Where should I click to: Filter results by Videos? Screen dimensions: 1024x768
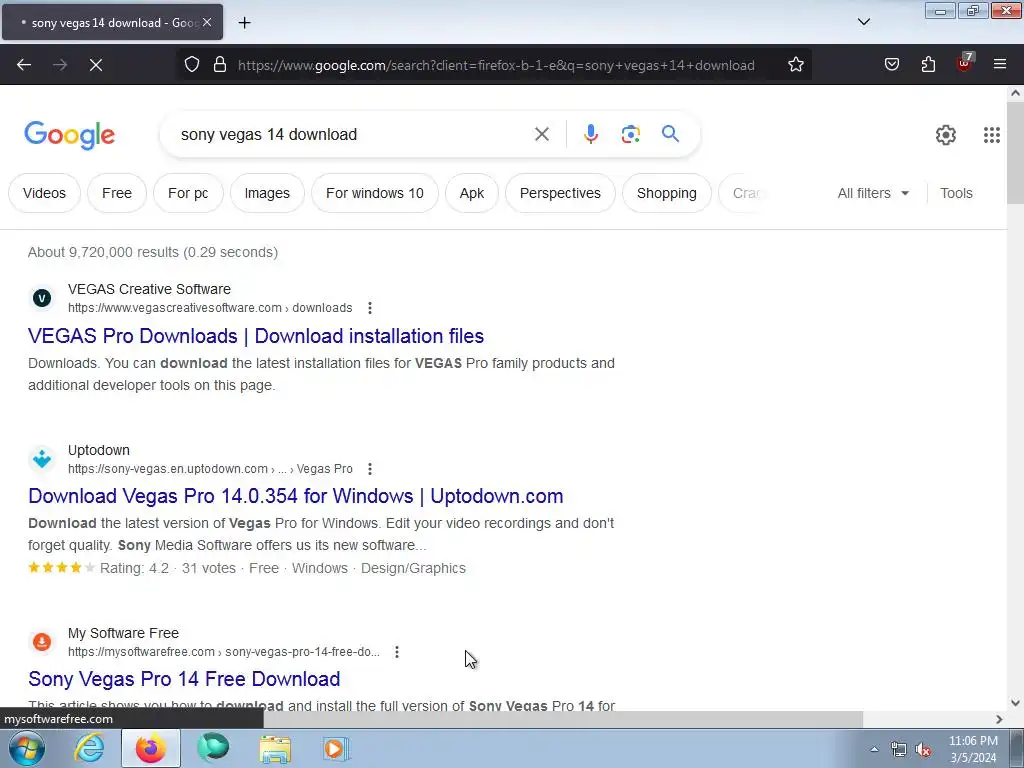pos(44,193)
